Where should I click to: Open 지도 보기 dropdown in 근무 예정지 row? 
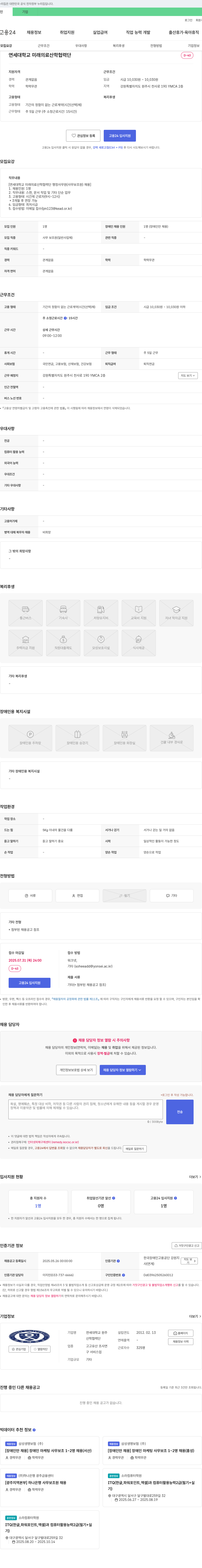coord(187,376)
